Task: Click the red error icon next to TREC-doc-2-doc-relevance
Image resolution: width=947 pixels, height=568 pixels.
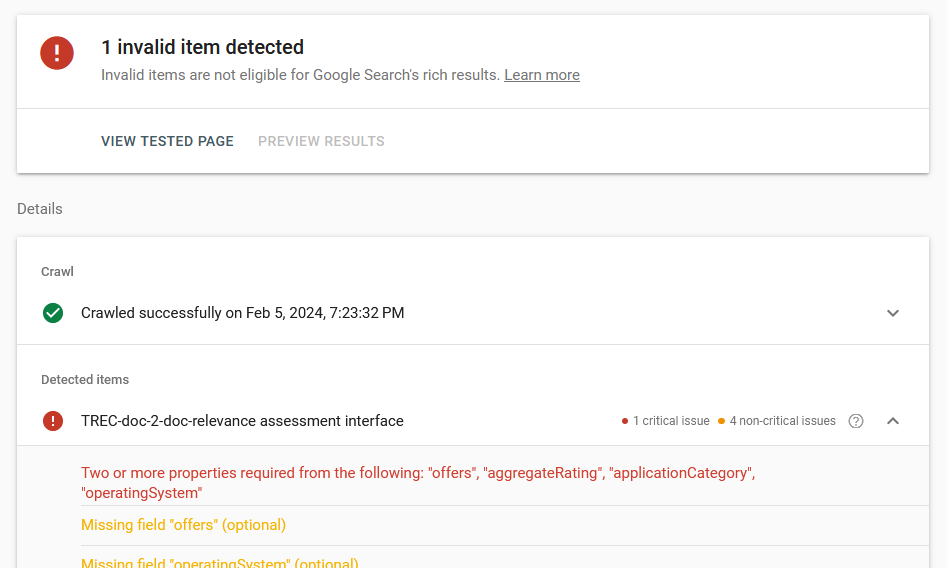Action: click(x=53, y=421)
